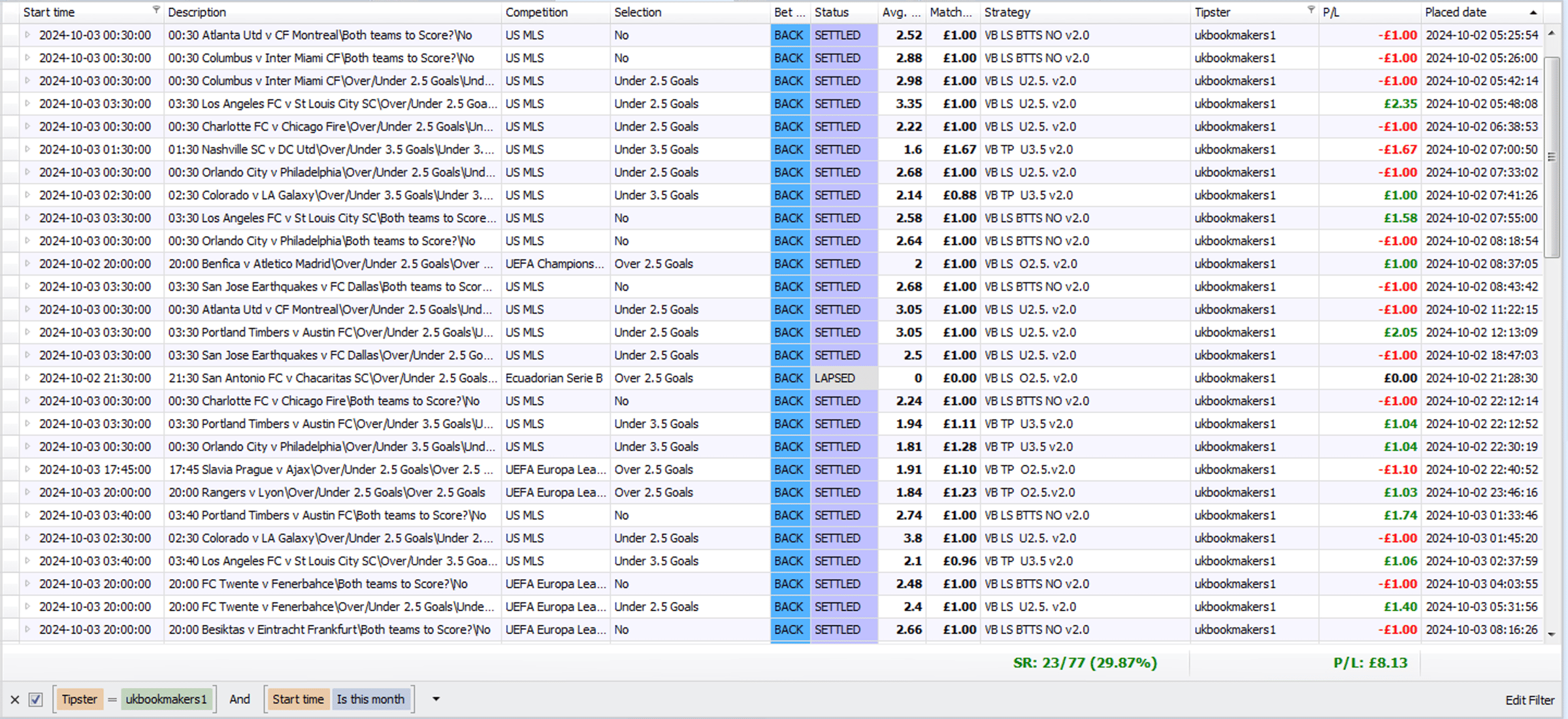Click the P/L: £8.13 total
The image size is (1568, 719).
(1370, 663)
